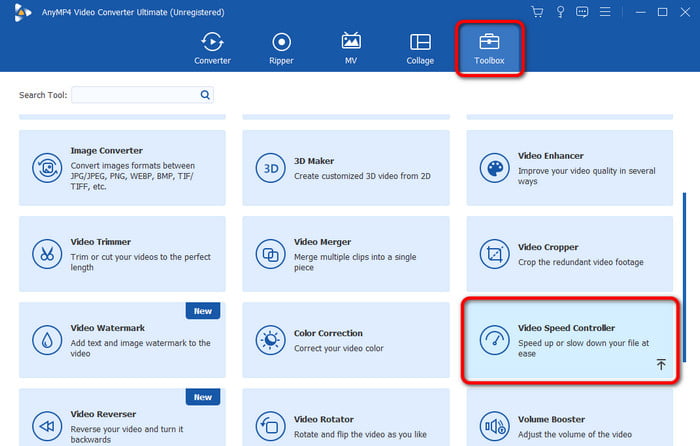
Task: Click the Search Tool input field
Action: coord(142,95)
